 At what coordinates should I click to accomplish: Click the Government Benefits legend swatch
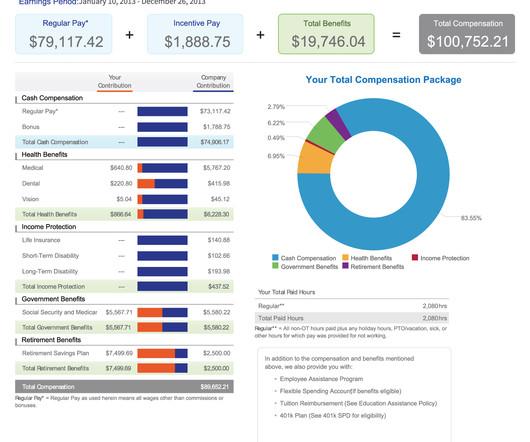click(x=275, y=266)
